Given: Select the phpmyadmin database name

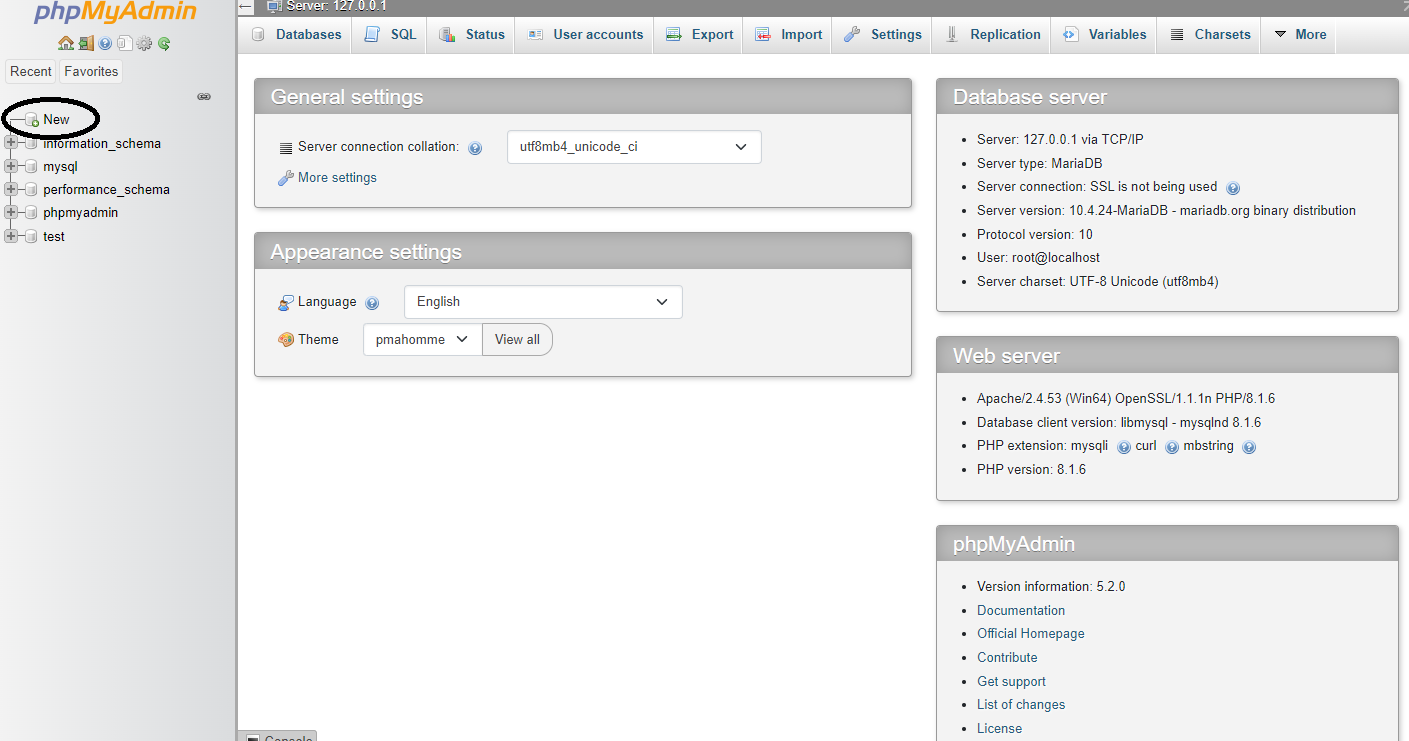Looking at the screenshot, I should (x=80, y=213).
